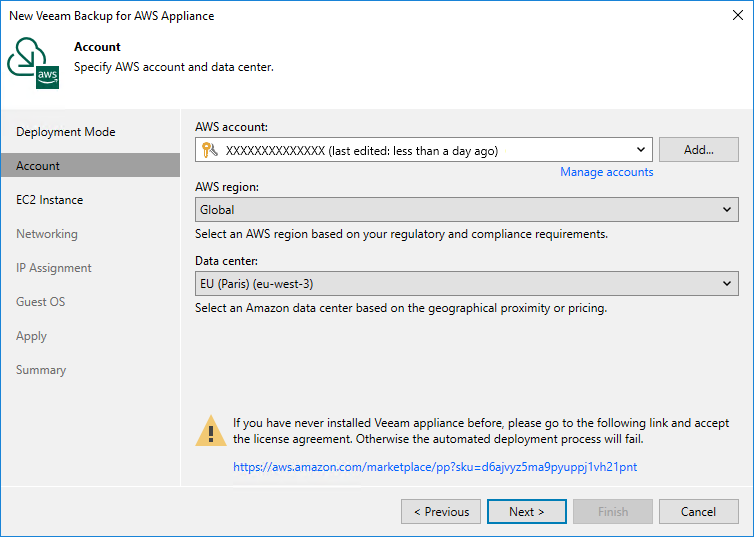Open the EC2 Instance step
This screenshot has height=537, width=755.
coord(50,200)
